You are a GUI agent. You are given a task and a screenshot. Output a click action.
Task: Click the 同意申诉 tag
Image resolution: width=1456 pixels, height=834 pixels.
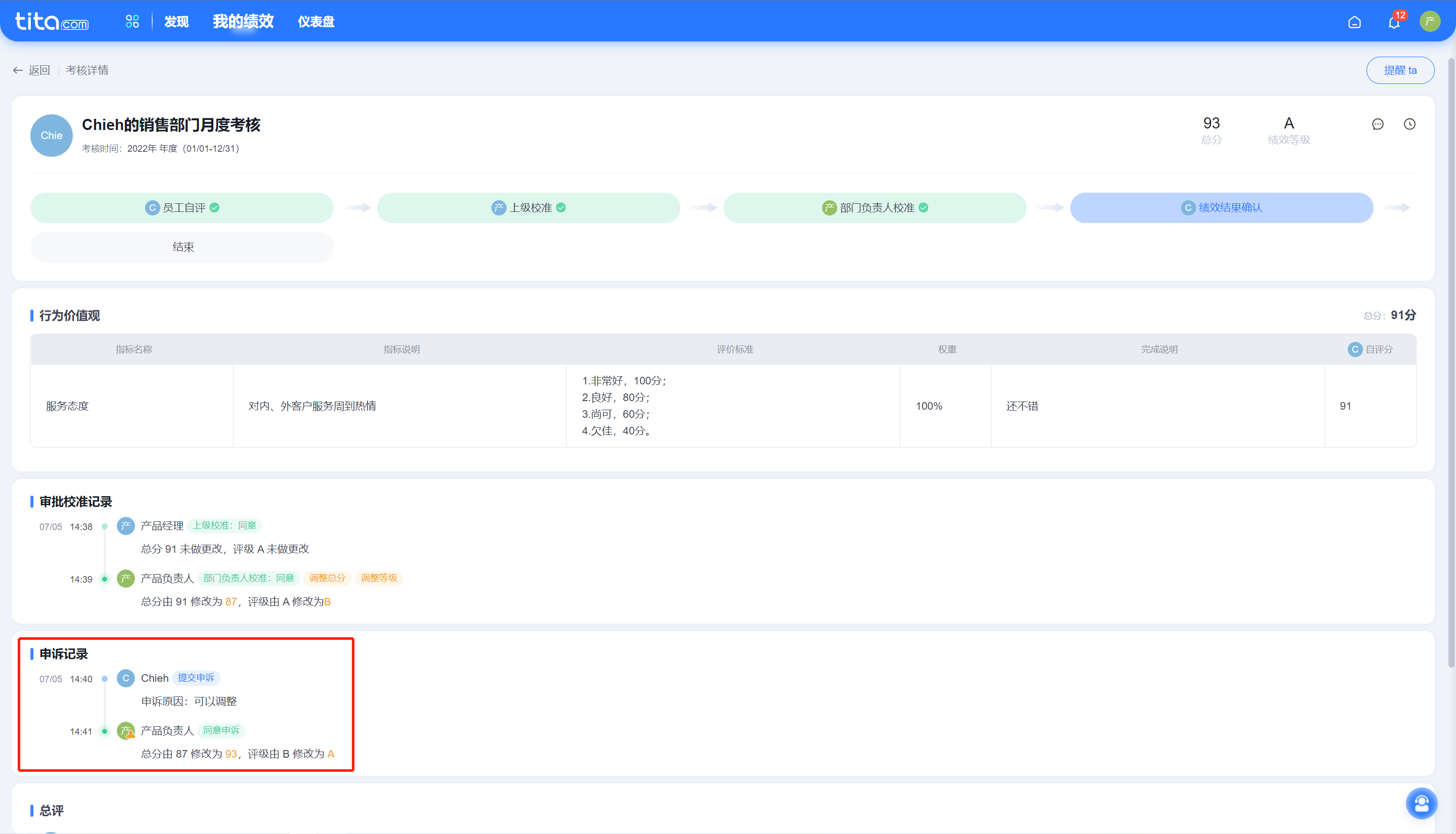point(221,730)
